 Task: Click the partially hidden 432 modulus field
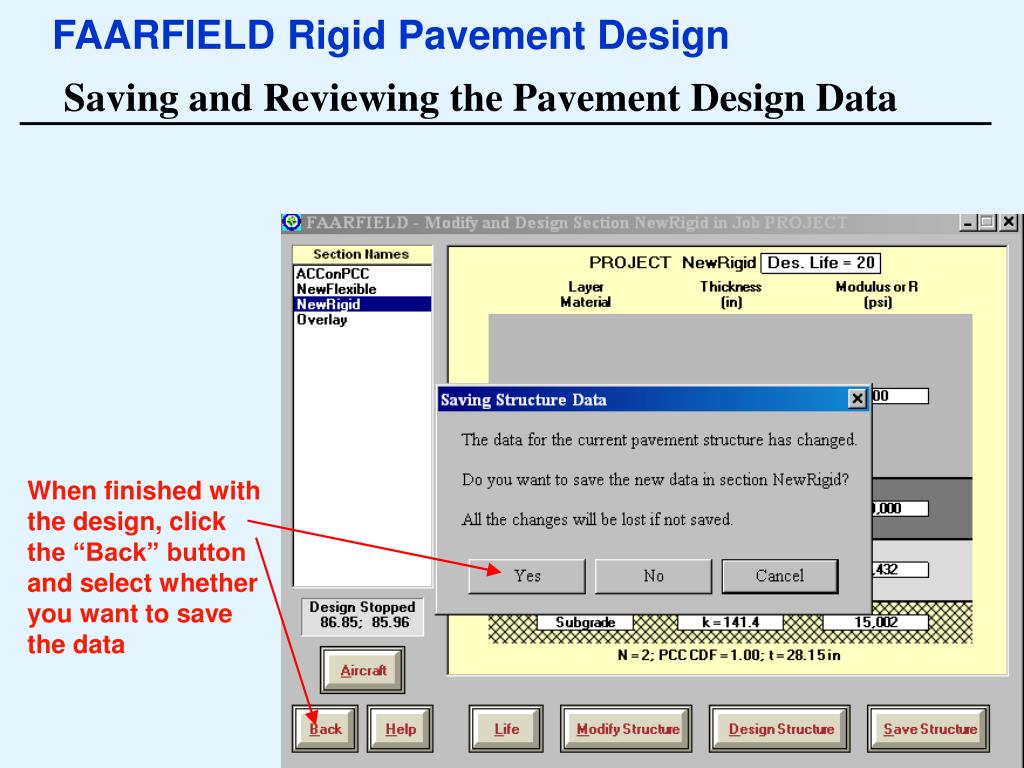tap(899, 569)
